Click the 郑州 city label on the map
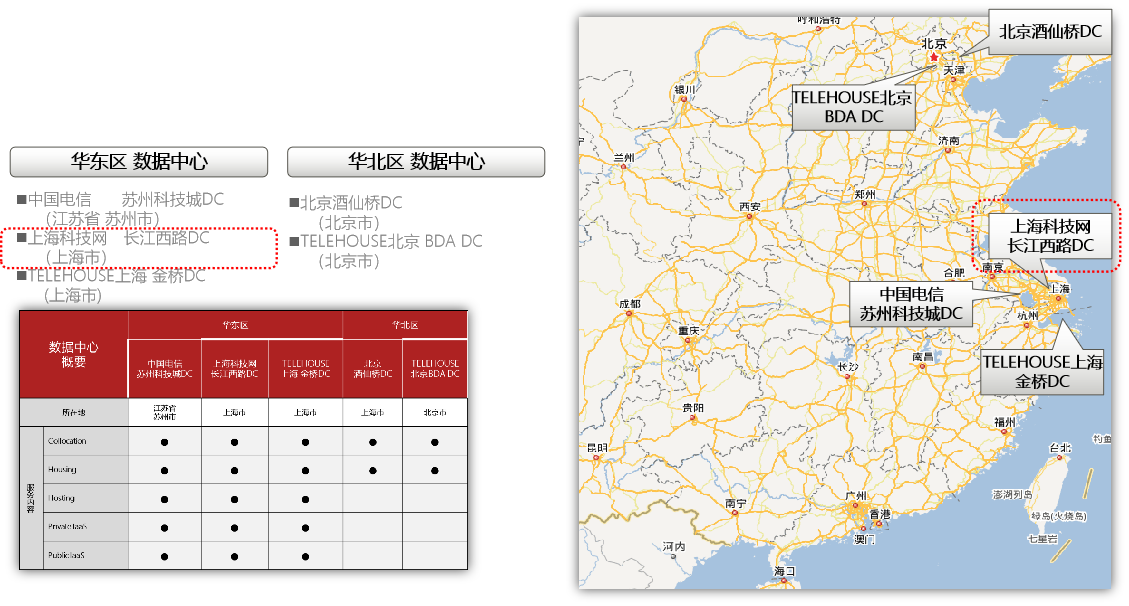Screen dimensions: 1129x606 click(x=865, y=194)
